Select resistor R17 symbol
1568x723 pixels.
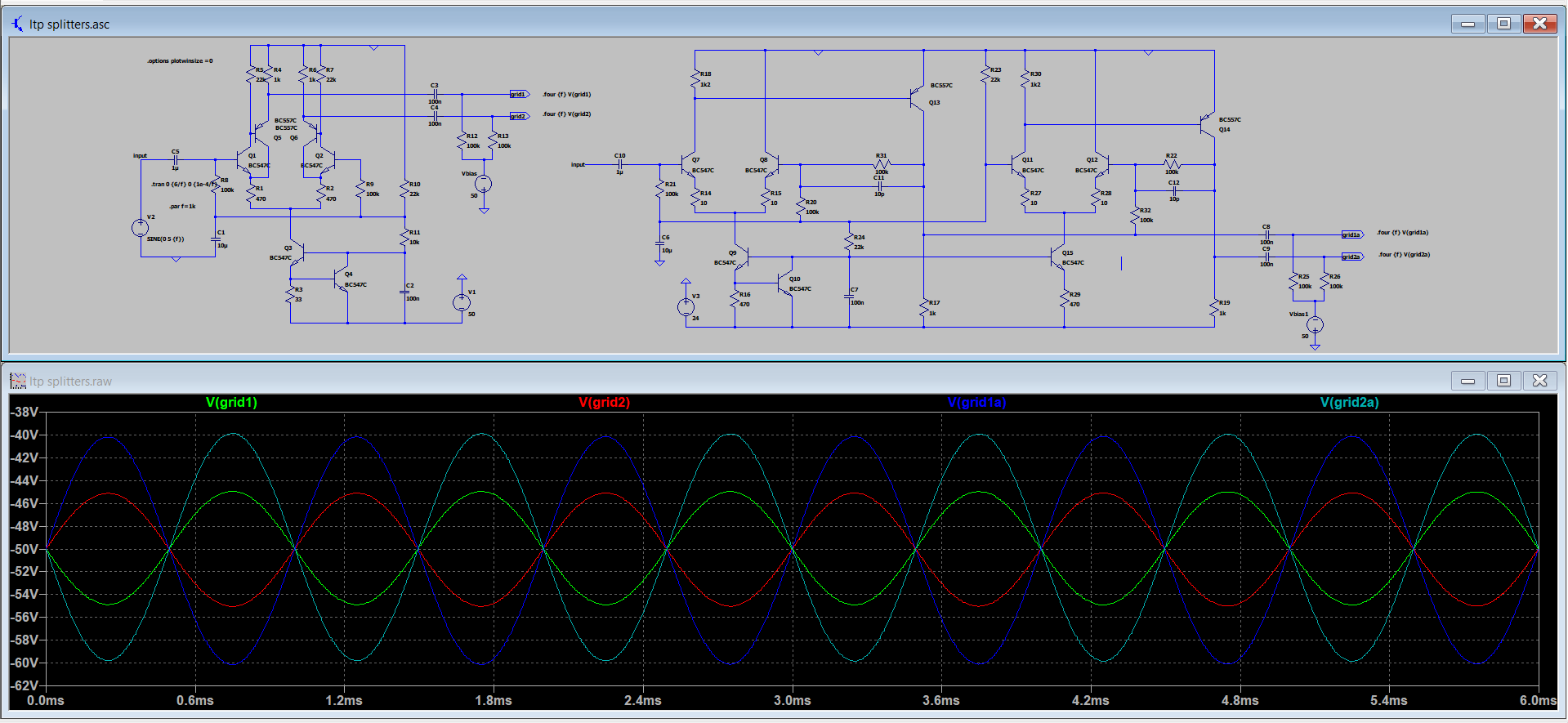[923, 308]
